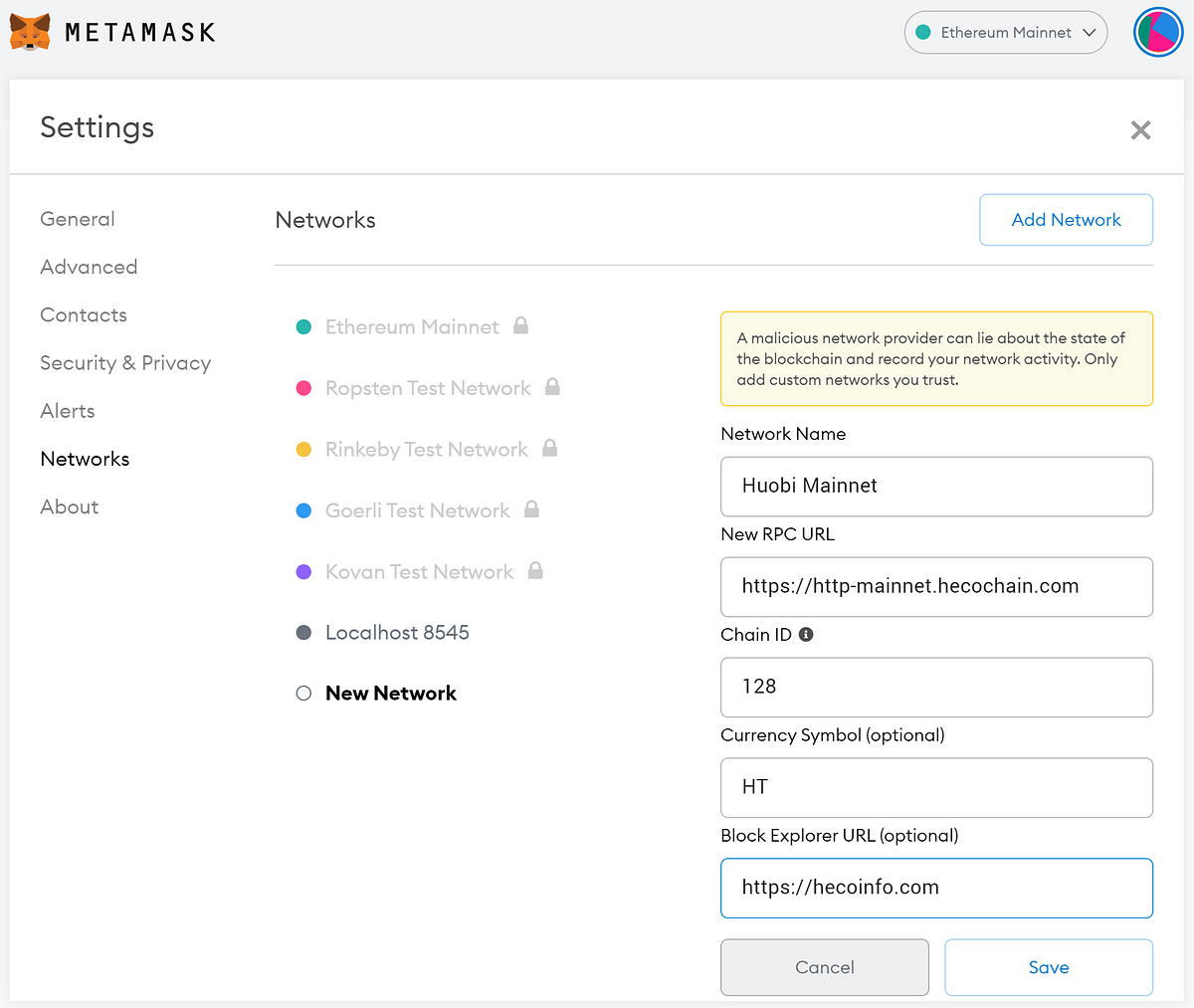The height and width of the screenshot is (1008, 1194).
Task: Cancel the network form
Action: 824,967
